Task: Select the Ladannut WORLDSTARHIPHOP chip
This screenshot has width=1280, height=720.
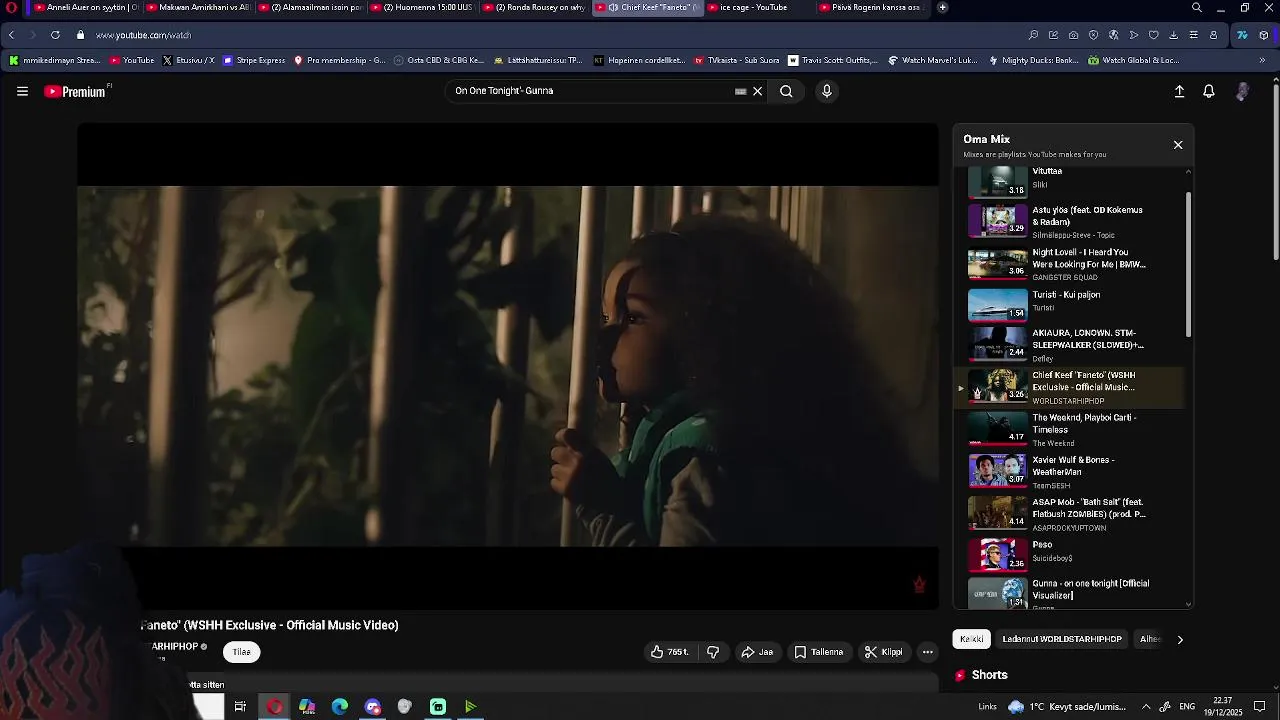Action: point(1062,639)
